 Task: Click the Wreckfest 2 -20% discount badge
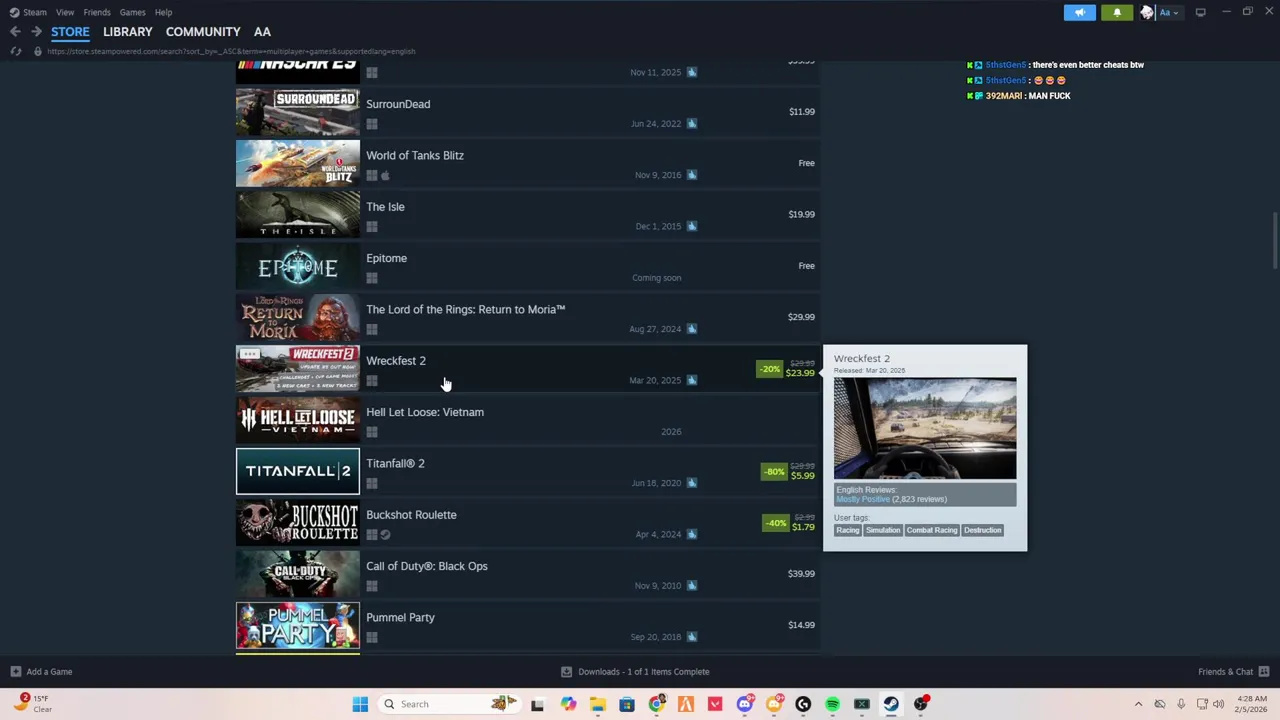[x=769, y=369]
